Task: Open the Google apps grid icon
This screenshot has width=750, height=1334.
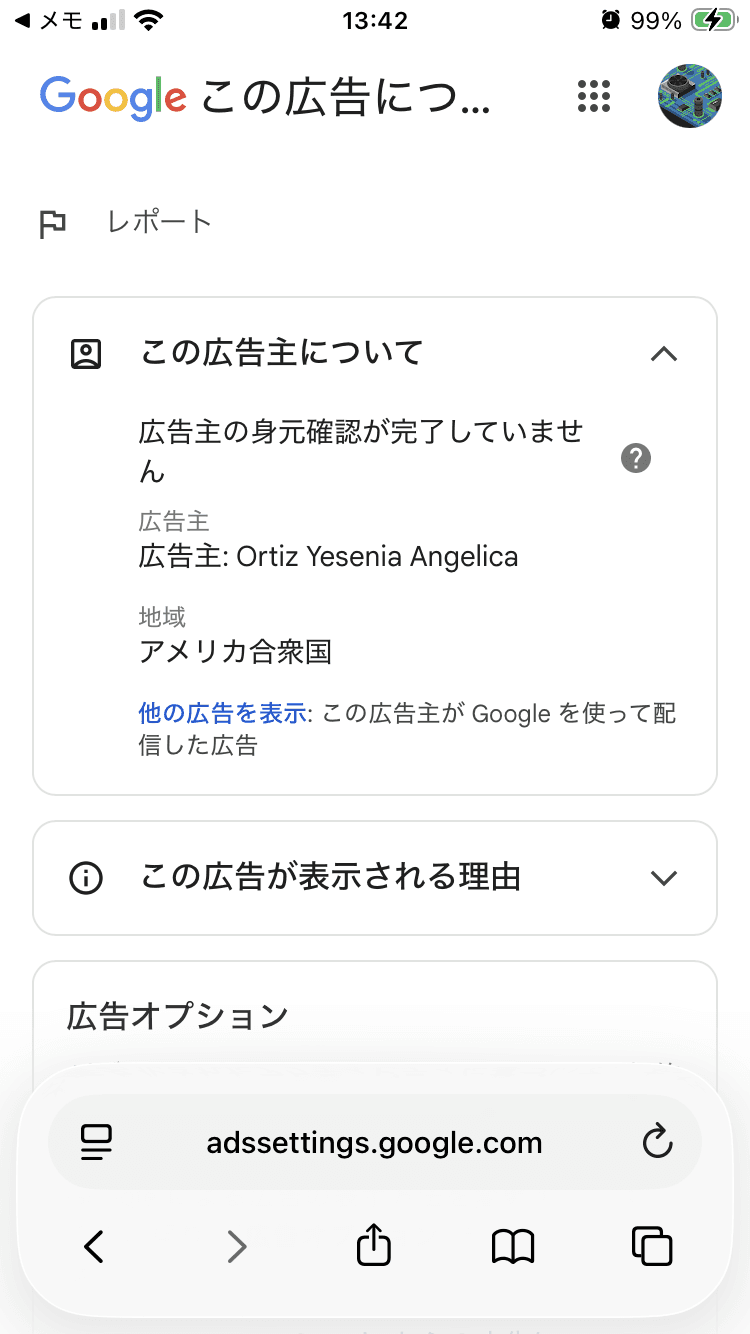Action: 594,96
